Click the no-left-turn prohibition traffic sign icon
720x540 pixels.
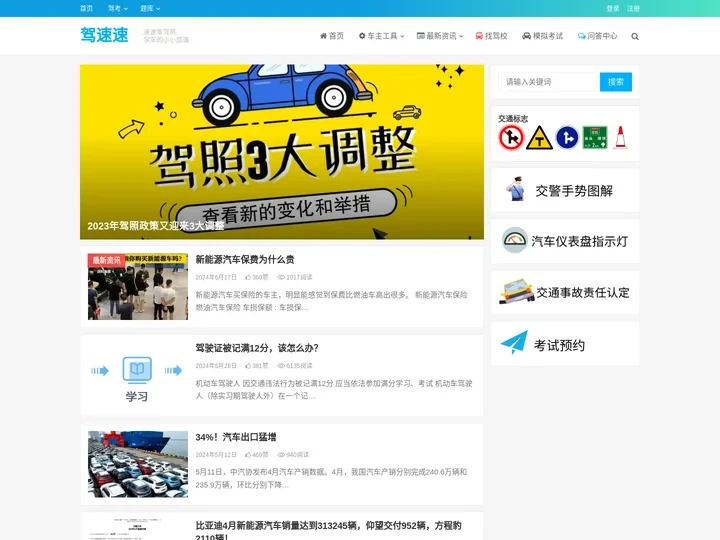tap(511, 137)
